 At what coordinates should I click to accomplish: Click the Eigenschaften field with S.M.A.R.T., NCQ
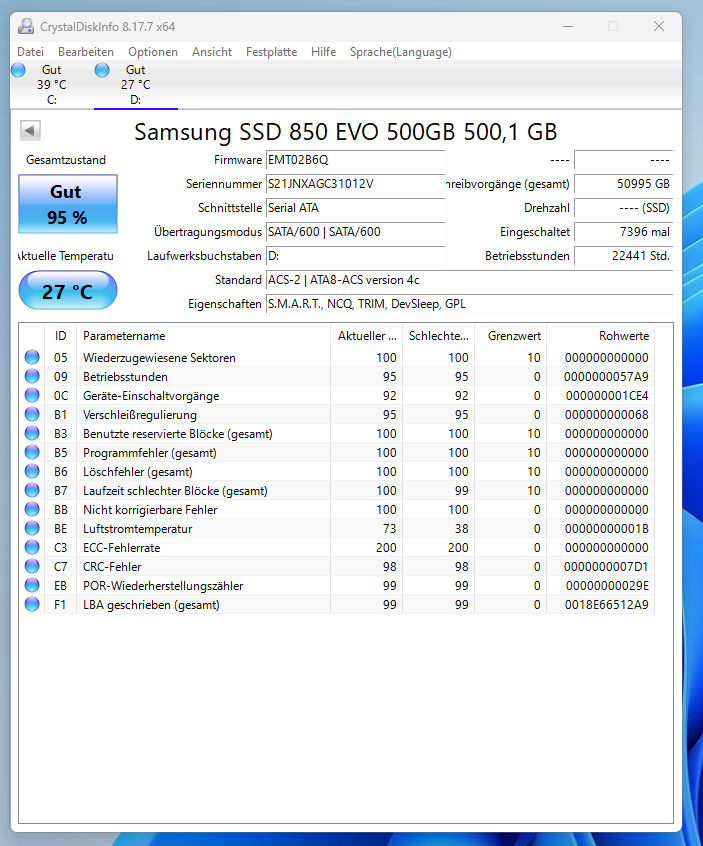coord(469,304)
